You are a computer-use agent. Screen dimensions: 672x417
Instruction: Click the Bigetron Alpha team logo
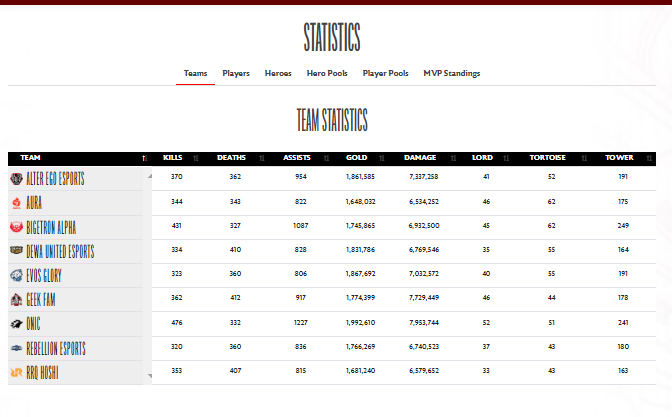pyautogui.click(x=16, y=227)
